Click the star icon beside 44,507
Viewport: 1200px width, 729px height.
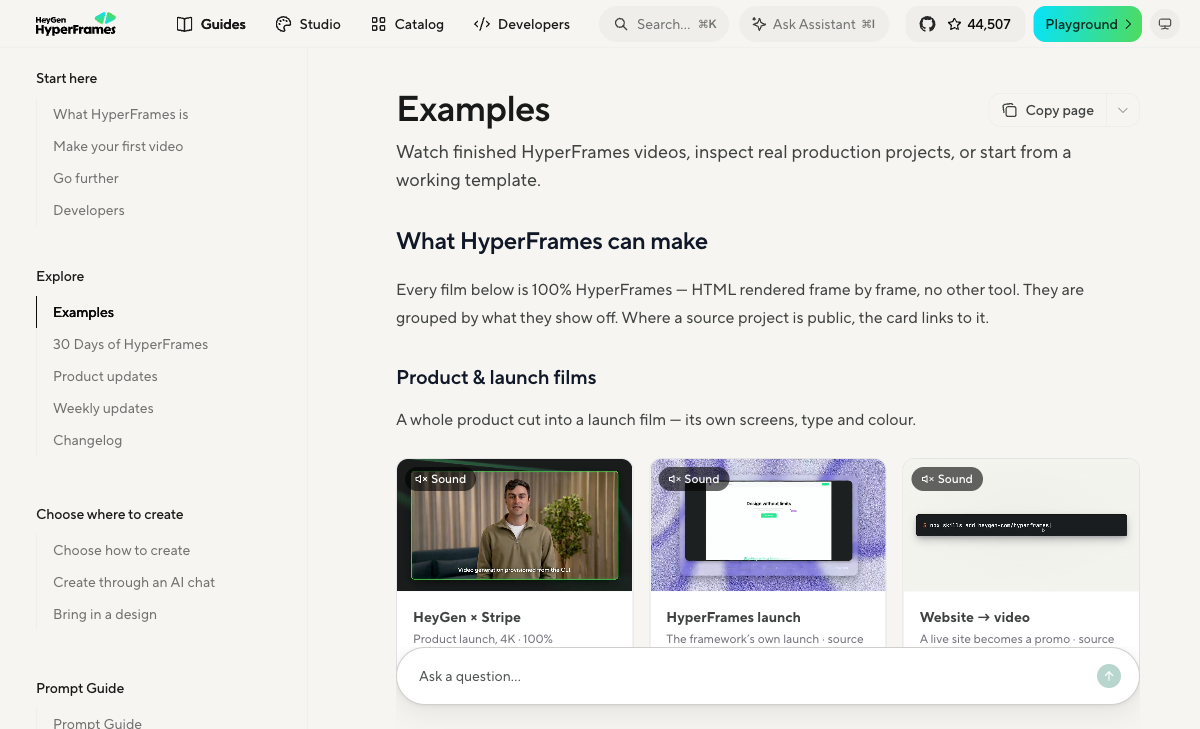pyautogui.click(x=954, y=24)
